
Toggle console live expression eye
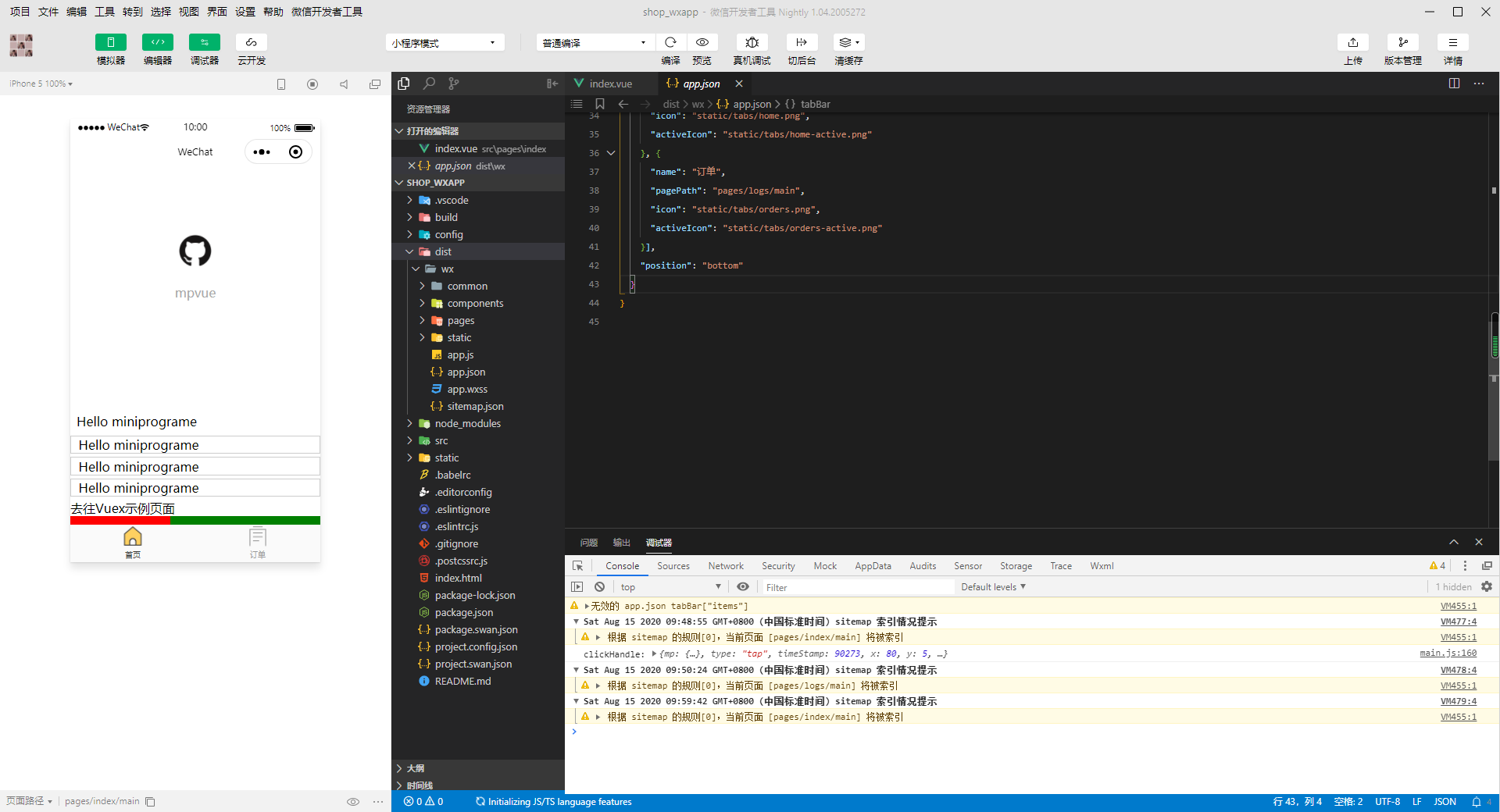tap(743, 586)
